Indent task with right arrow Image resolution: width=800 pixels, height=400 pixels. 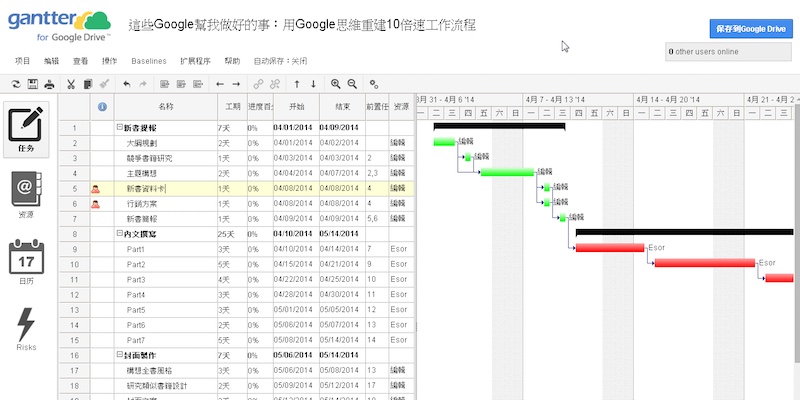[236, 84]
